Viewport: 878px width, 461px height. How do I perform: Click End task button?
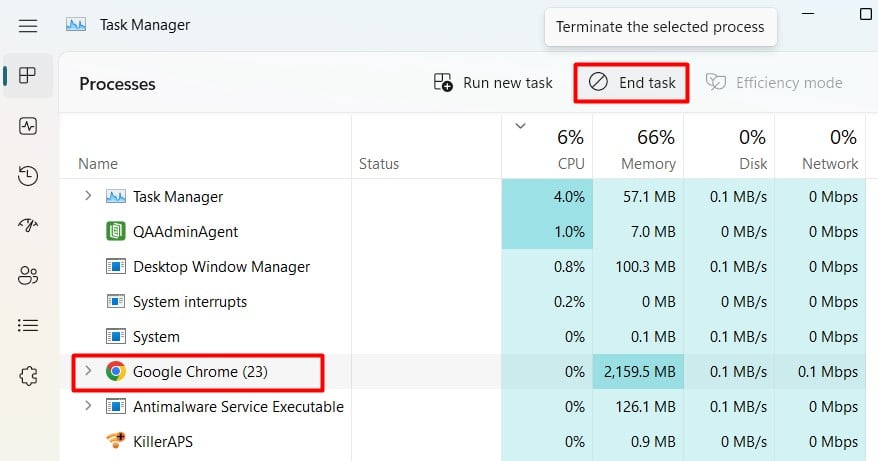point(632,83)
